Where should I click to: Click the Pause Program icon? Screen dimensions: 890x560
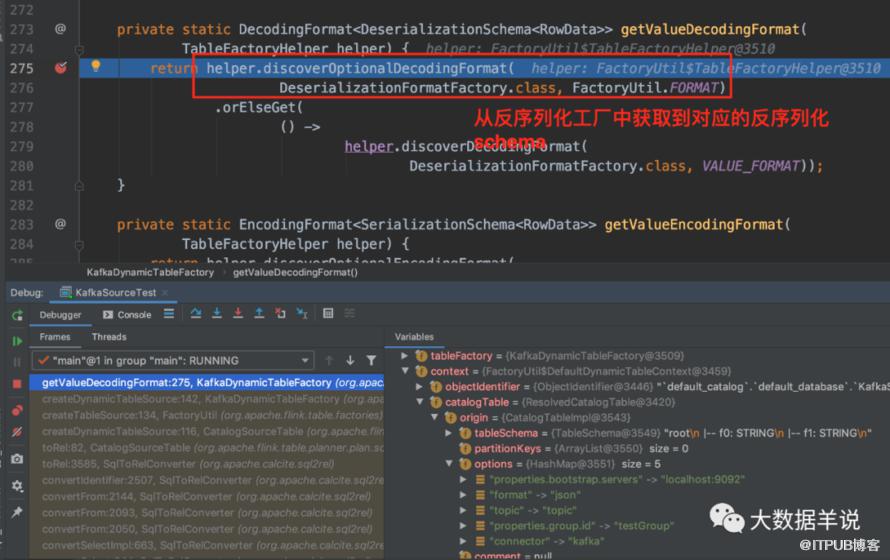click(17, 362)
